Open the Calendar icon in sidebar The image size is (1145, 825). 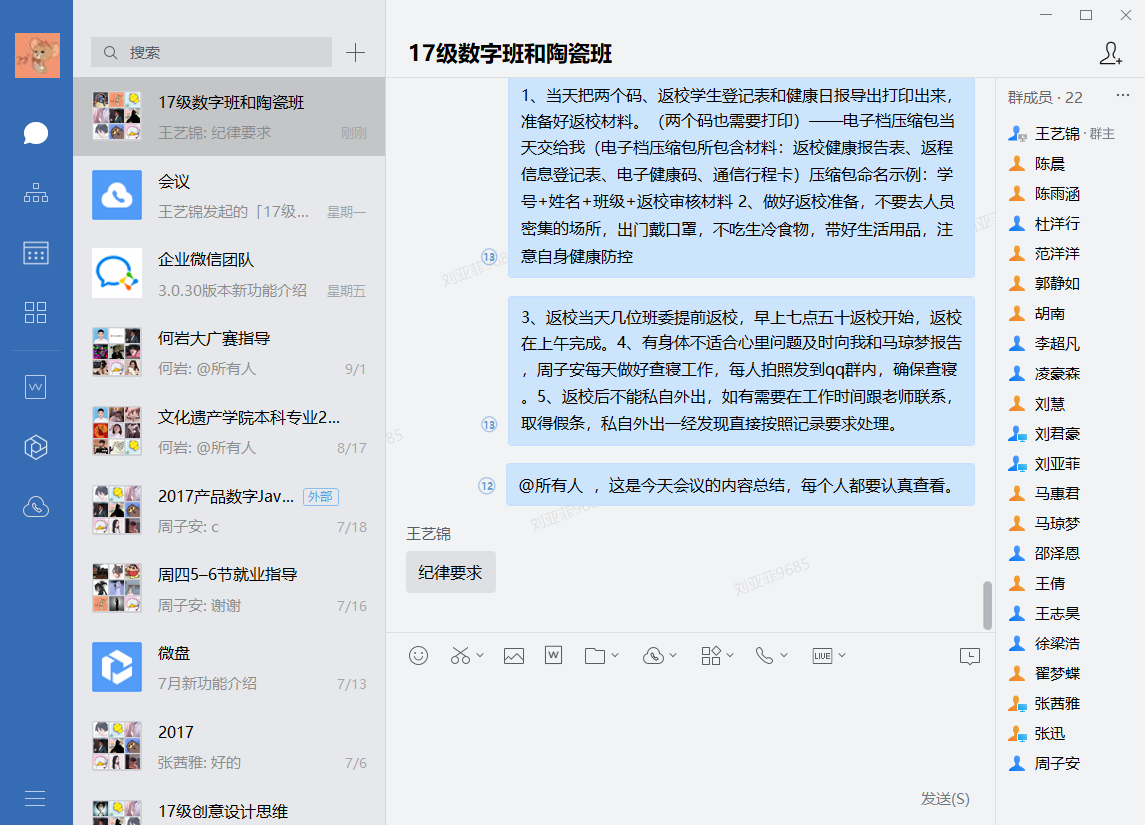36,253
